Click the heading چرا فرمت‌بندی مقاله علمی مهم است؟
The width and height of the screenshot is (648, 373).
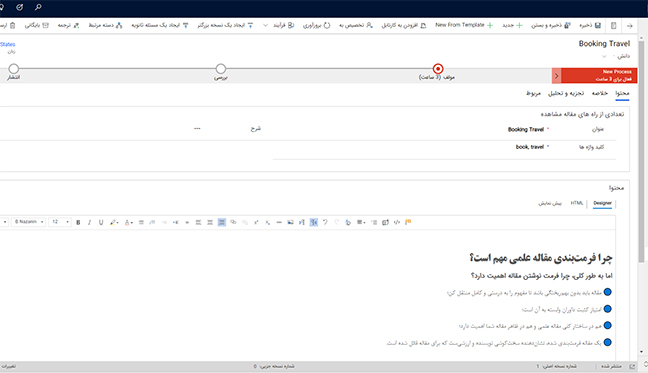[541, 258]
